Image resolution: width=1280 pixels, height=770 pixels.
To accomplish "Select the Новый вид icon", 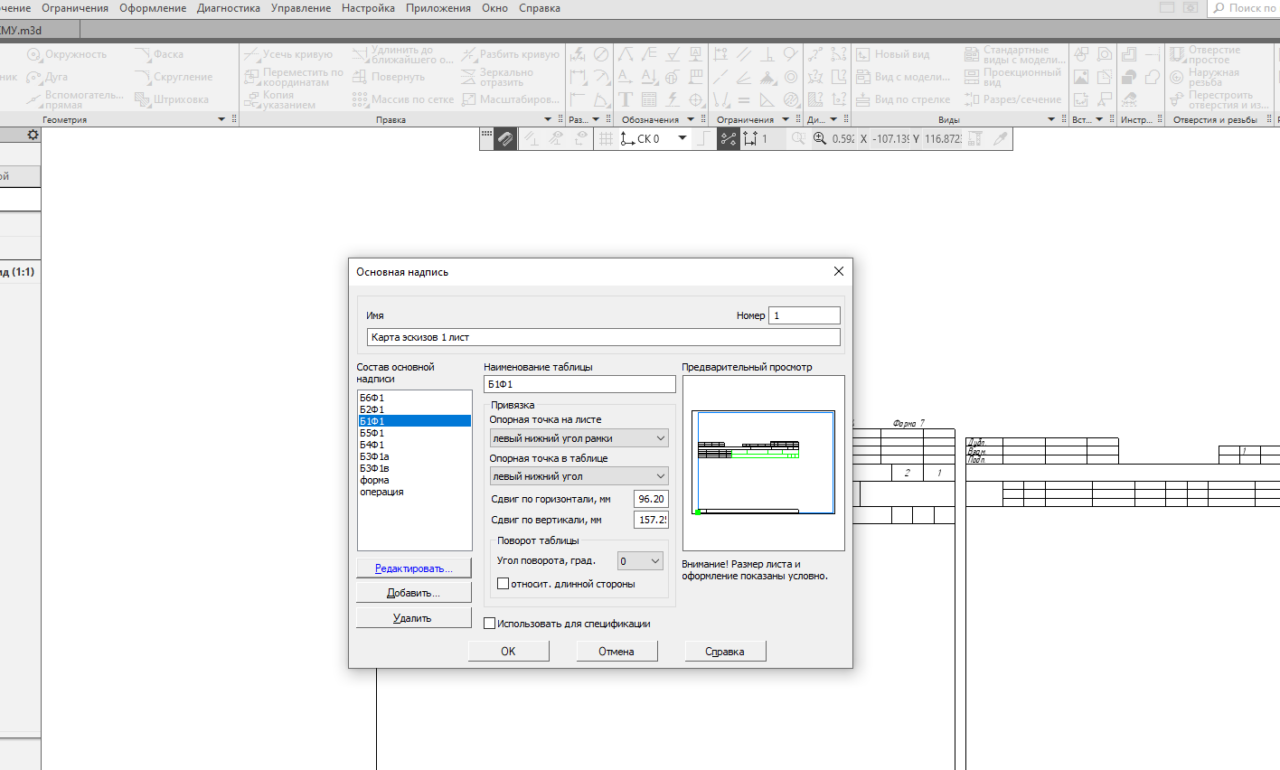I will pyautogui.click(x=864, y=55).
